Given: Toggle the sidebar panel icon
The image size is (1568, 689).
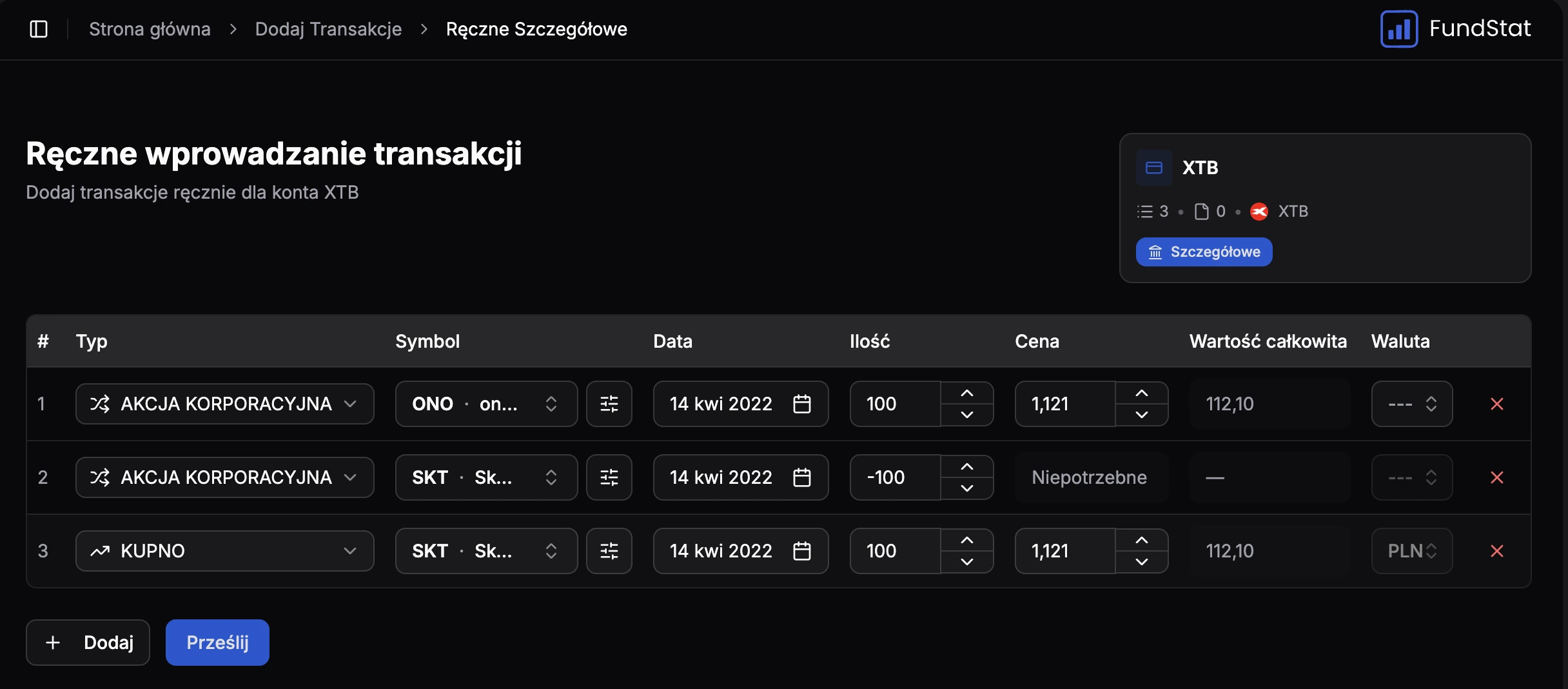Looking at the screenshot, I should tap(39, 29).
